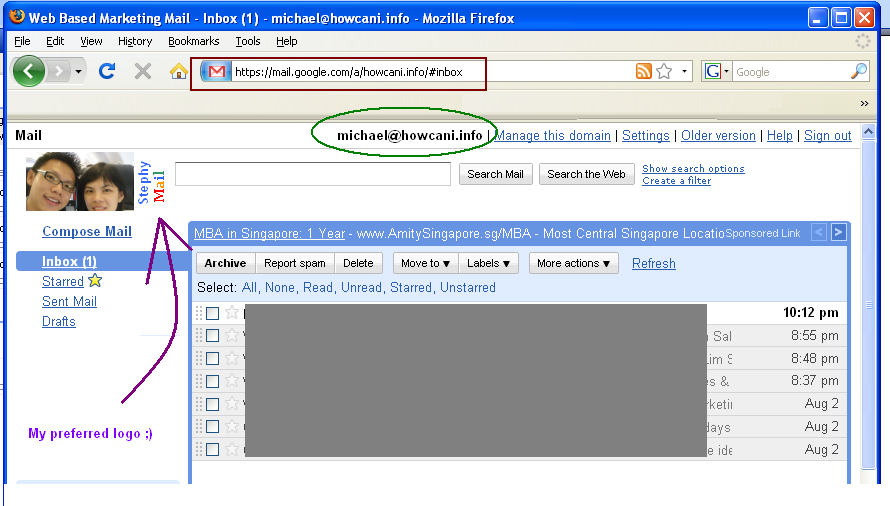Viewport: 890px width, 506px height.
Task: Select checkbox of 8:55 pm message
Action: (x=212, y=336)
